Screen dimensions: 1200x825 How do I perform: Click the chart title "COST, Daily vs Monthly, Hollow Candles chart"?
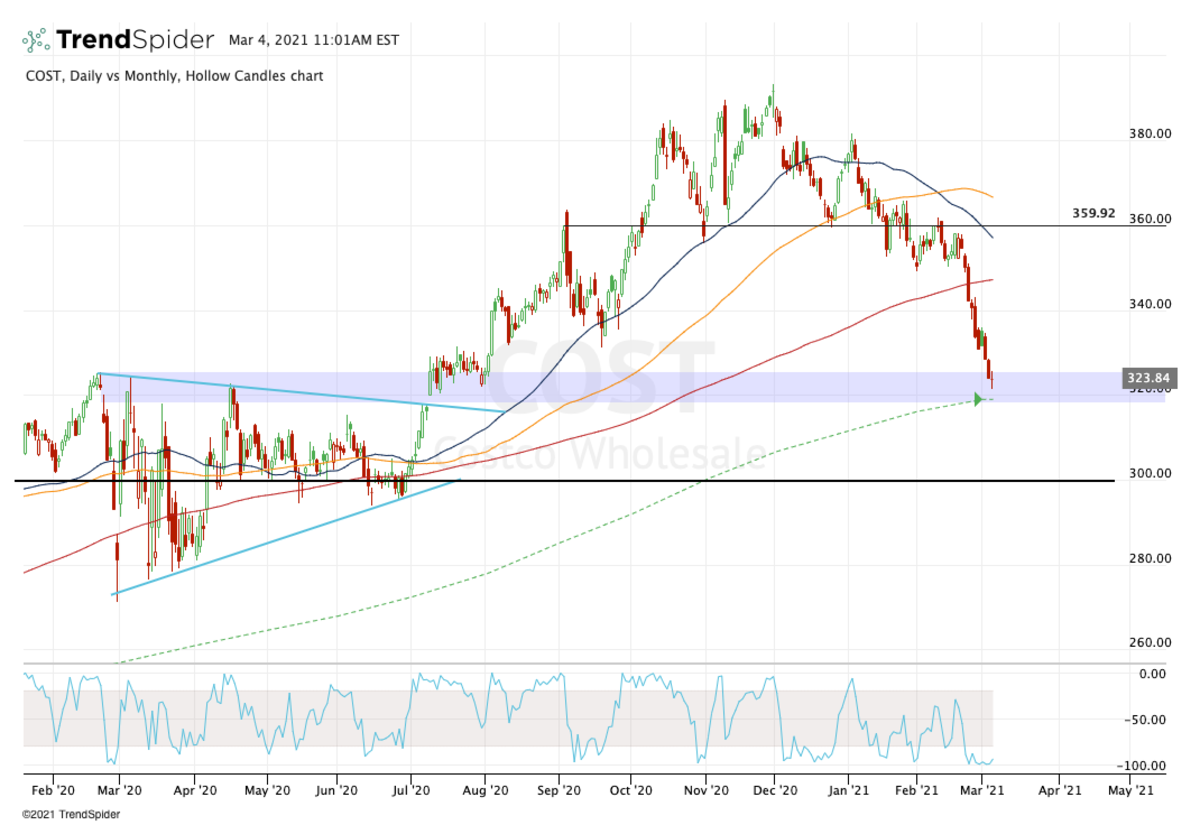pos(174,76)
